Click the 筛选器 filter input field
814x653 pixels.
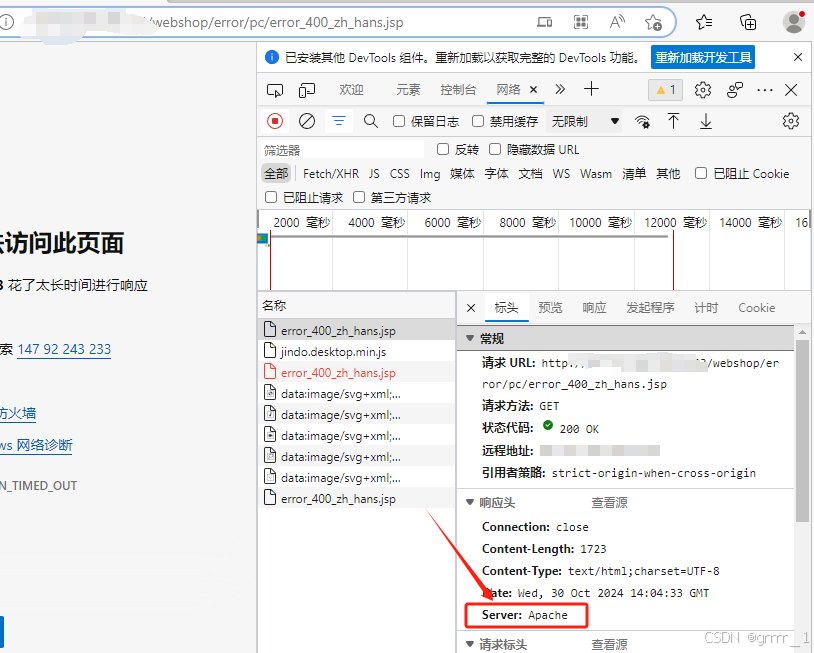pyautogui.click(x=342, y=150)
